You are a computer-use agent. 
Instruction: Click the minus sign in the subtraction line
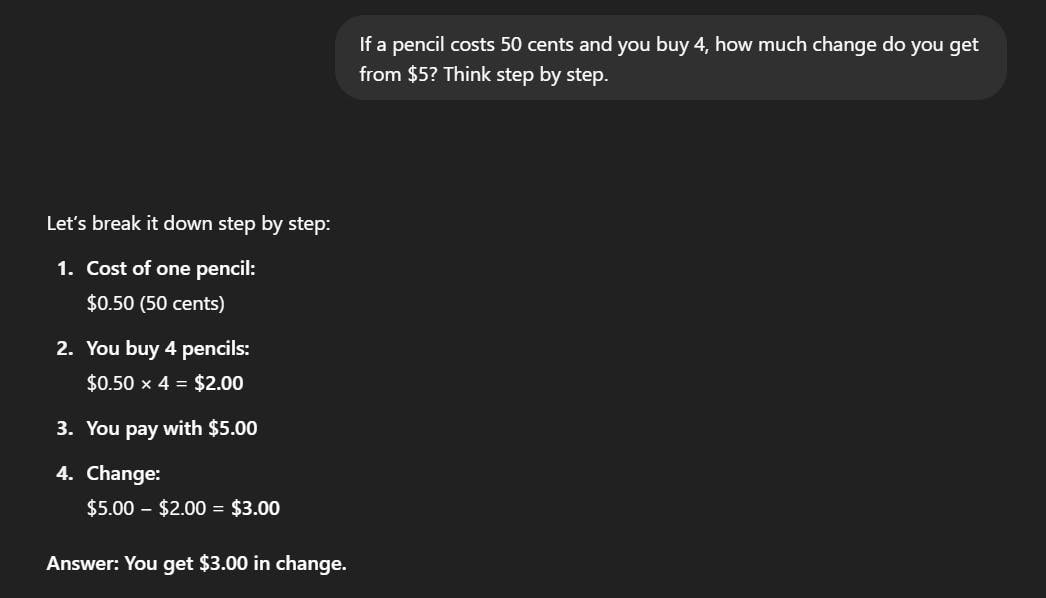[x=146, y=508]
